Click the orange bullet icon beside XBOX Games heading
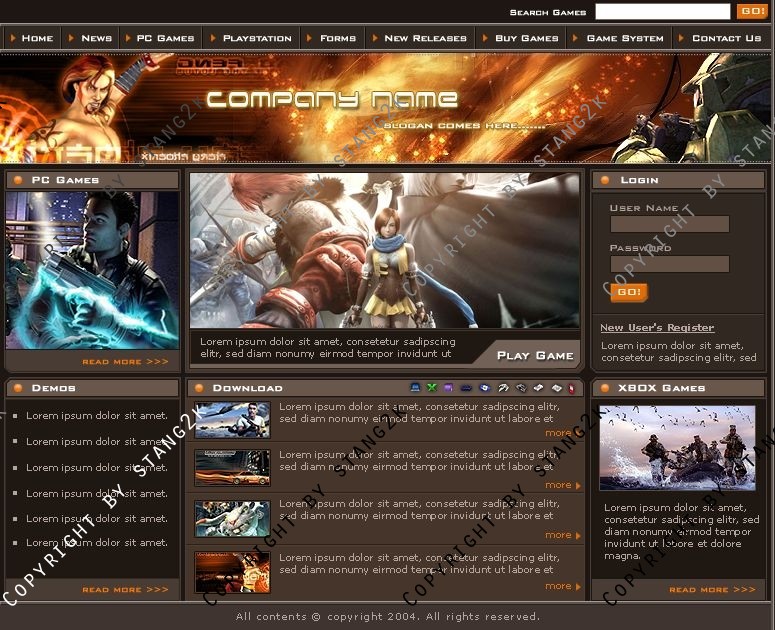The width and height of the screenshot is (775, 630). pos(605,388)
